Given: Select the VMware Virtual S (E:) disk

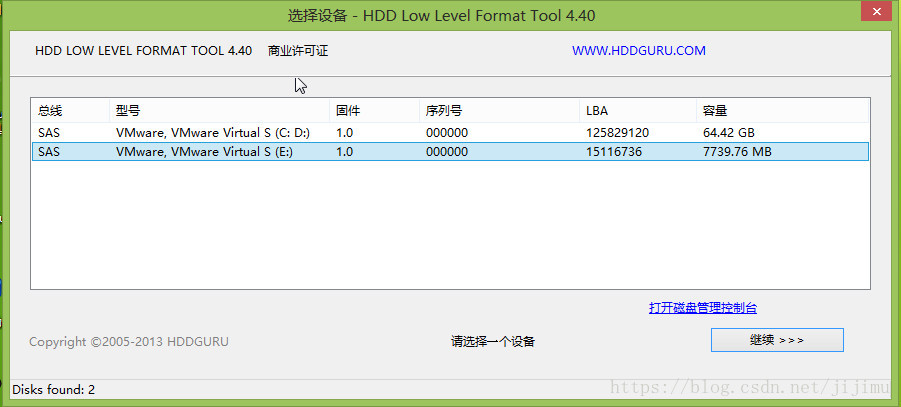Looking at the screenshot, I should [450, 152].
